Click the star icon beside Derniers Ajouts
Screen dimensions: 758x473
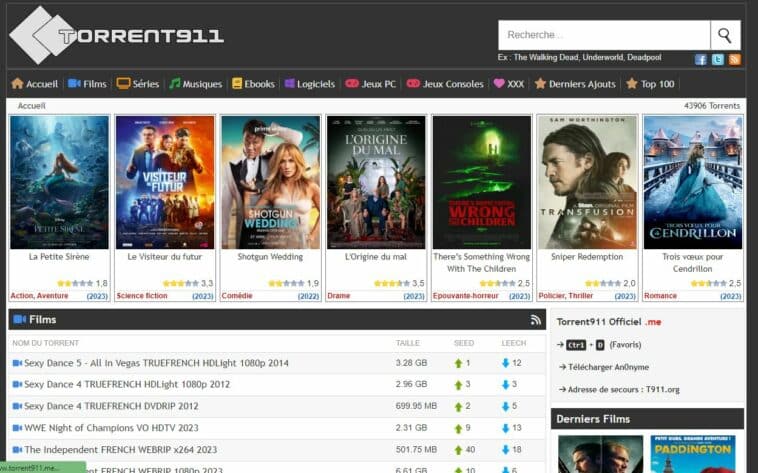click(540, 84)
